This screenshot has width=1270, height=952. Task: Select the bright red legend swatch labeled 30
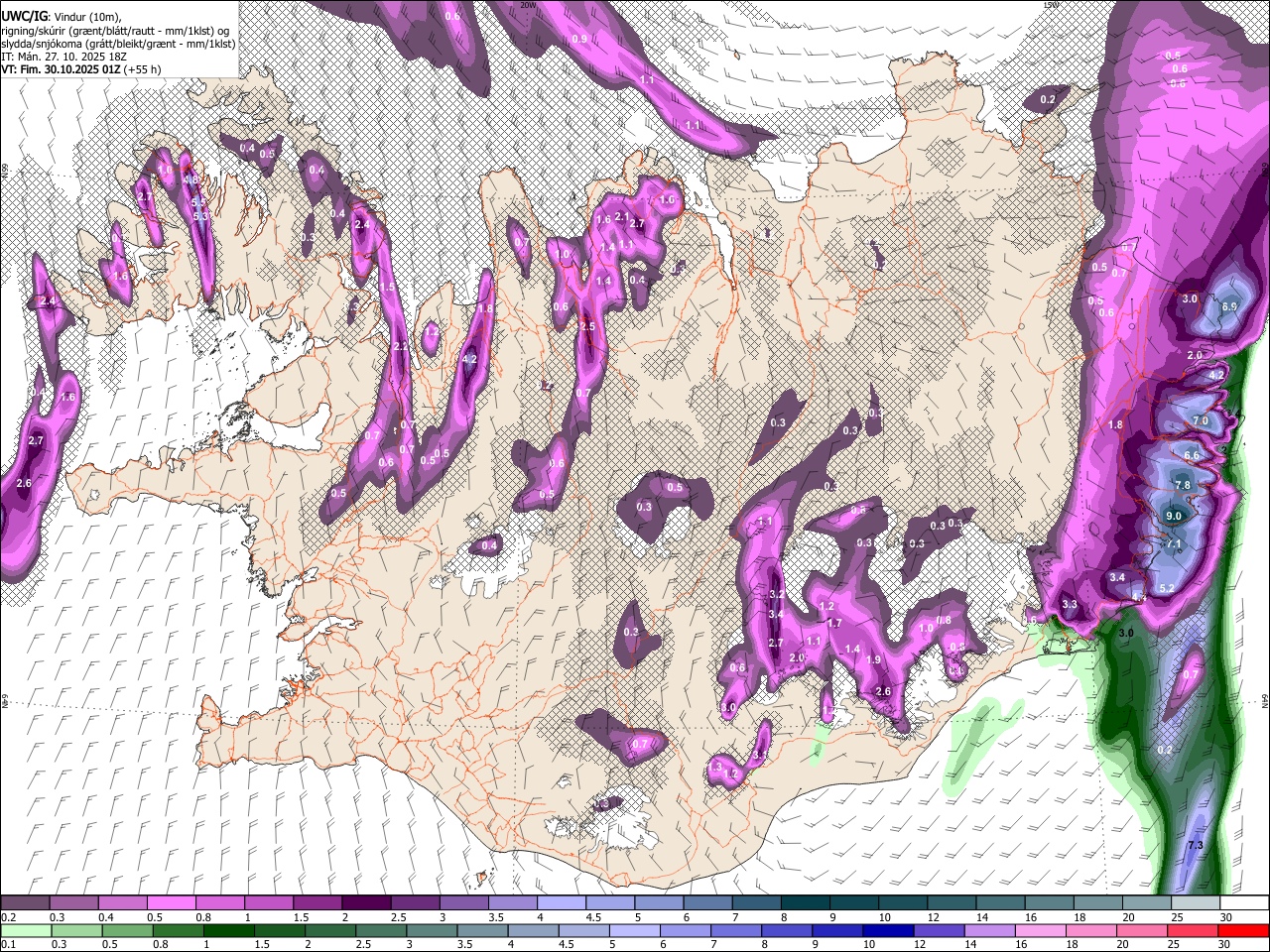tap(1243, 931)
